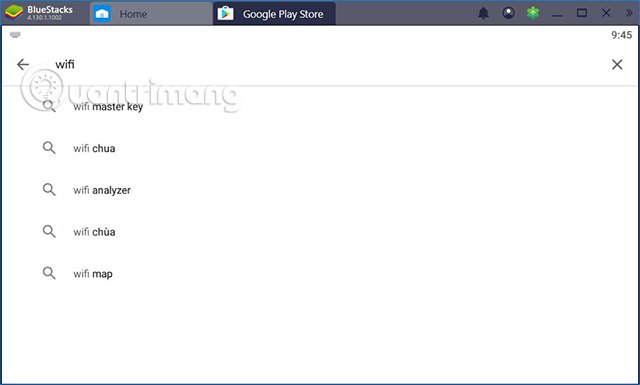The width and height of the screenshot is (640, 385).
Task: Click the BlueStacks logo icon
Action: click(x=13, y=13)
